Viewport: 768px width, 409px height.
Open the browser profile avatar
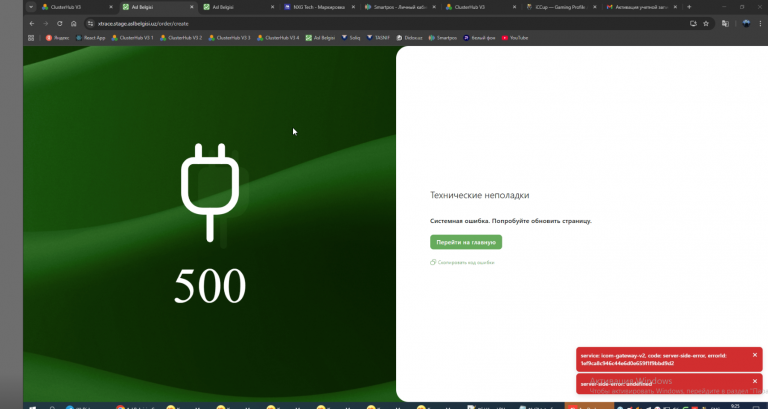coord(746,24)
